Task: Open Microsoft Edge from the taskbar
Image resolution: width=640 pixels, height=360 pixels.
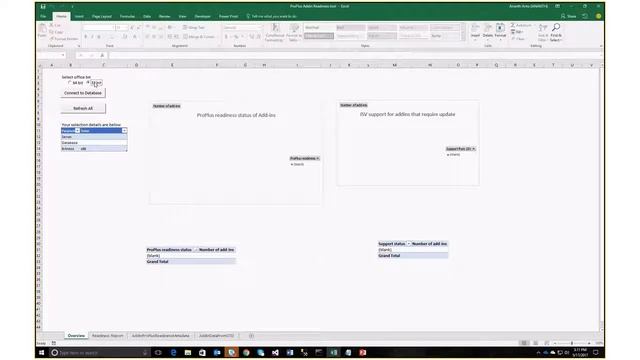Action: (173, 352)
